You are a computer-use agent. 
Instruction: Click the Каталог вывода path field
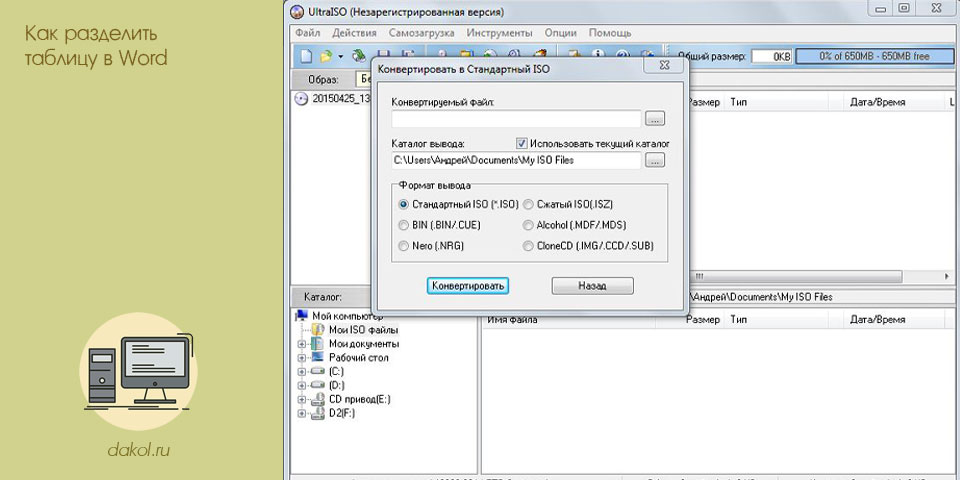coord(516,160)
